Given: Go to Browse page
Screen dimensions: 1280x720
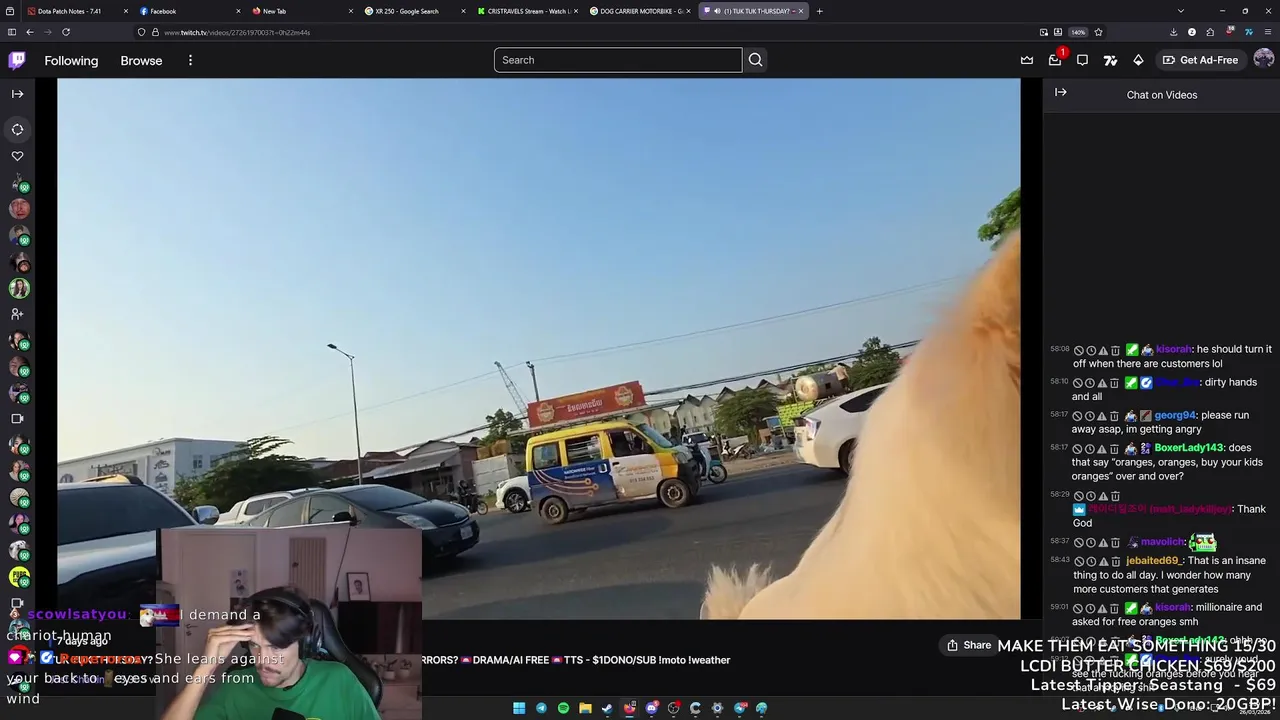Looking at the screenshot, I should 141,60.
